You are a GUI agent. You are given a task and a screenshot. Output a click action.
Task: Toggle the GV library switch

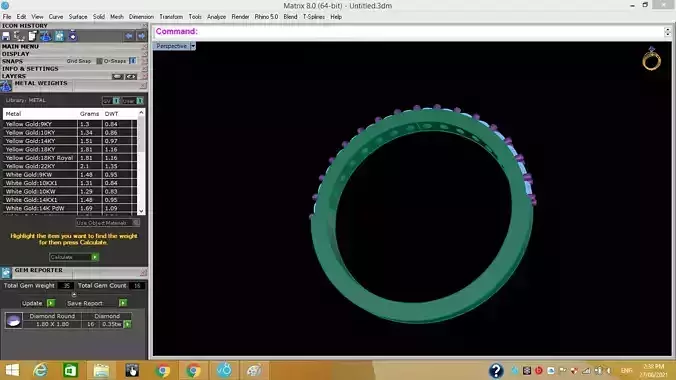(x=116, y=101)
